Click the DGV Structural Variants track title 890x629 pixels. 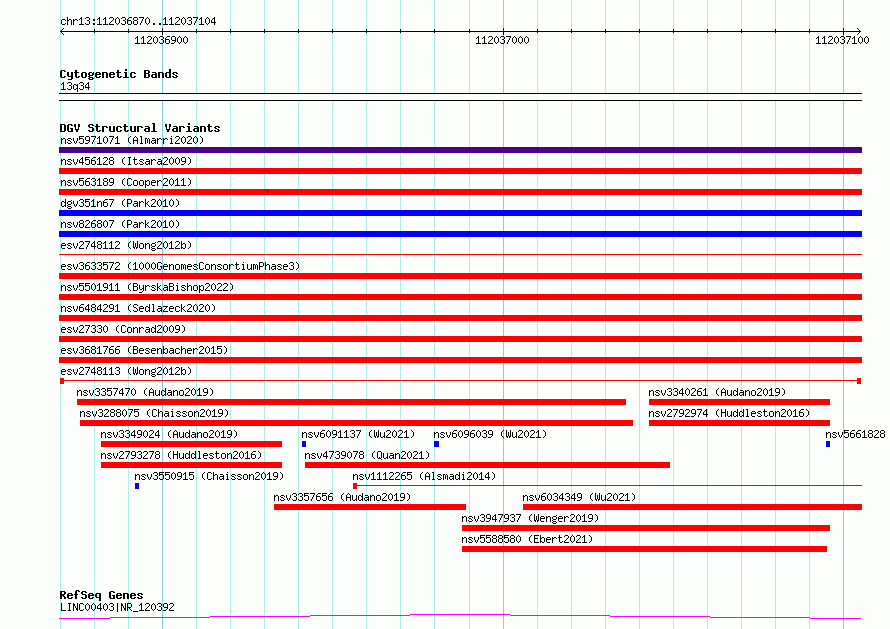tap(140, 128)
